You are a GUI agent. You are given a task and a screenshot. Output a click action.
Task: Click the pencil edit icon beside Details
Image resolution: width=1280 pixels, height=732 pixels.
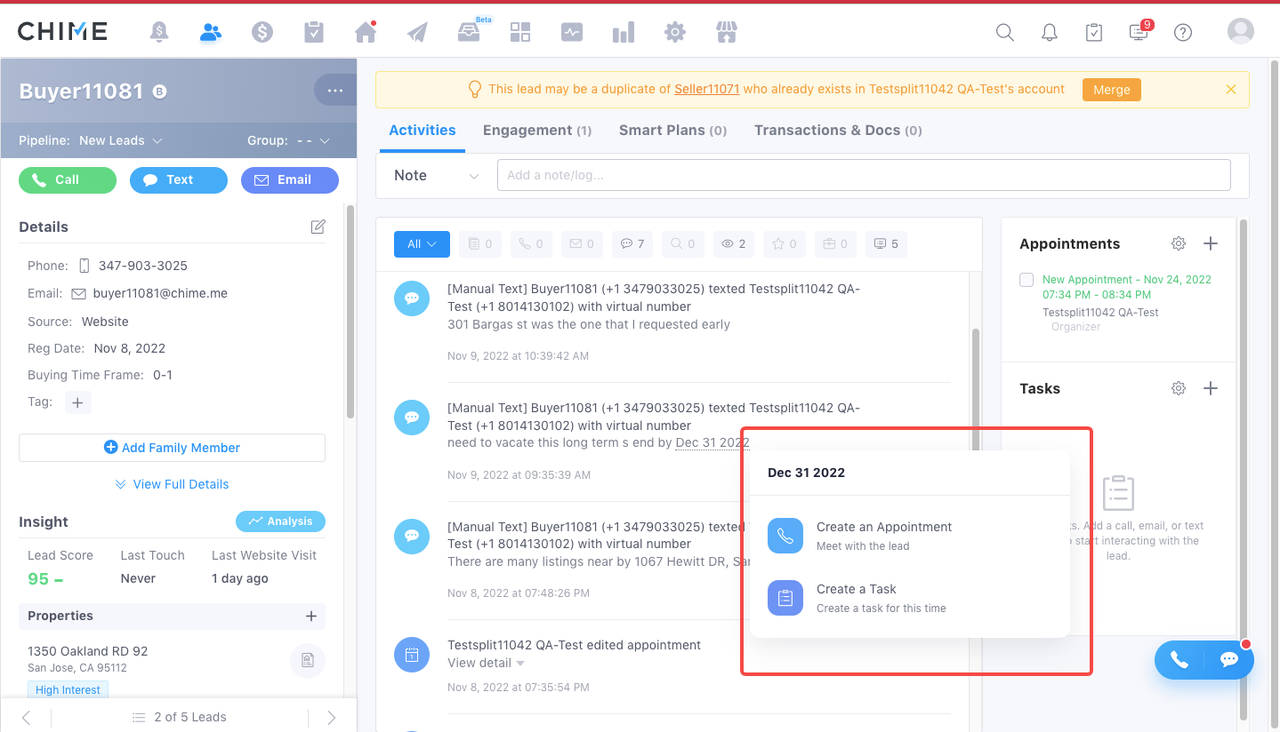click(318, 227)
